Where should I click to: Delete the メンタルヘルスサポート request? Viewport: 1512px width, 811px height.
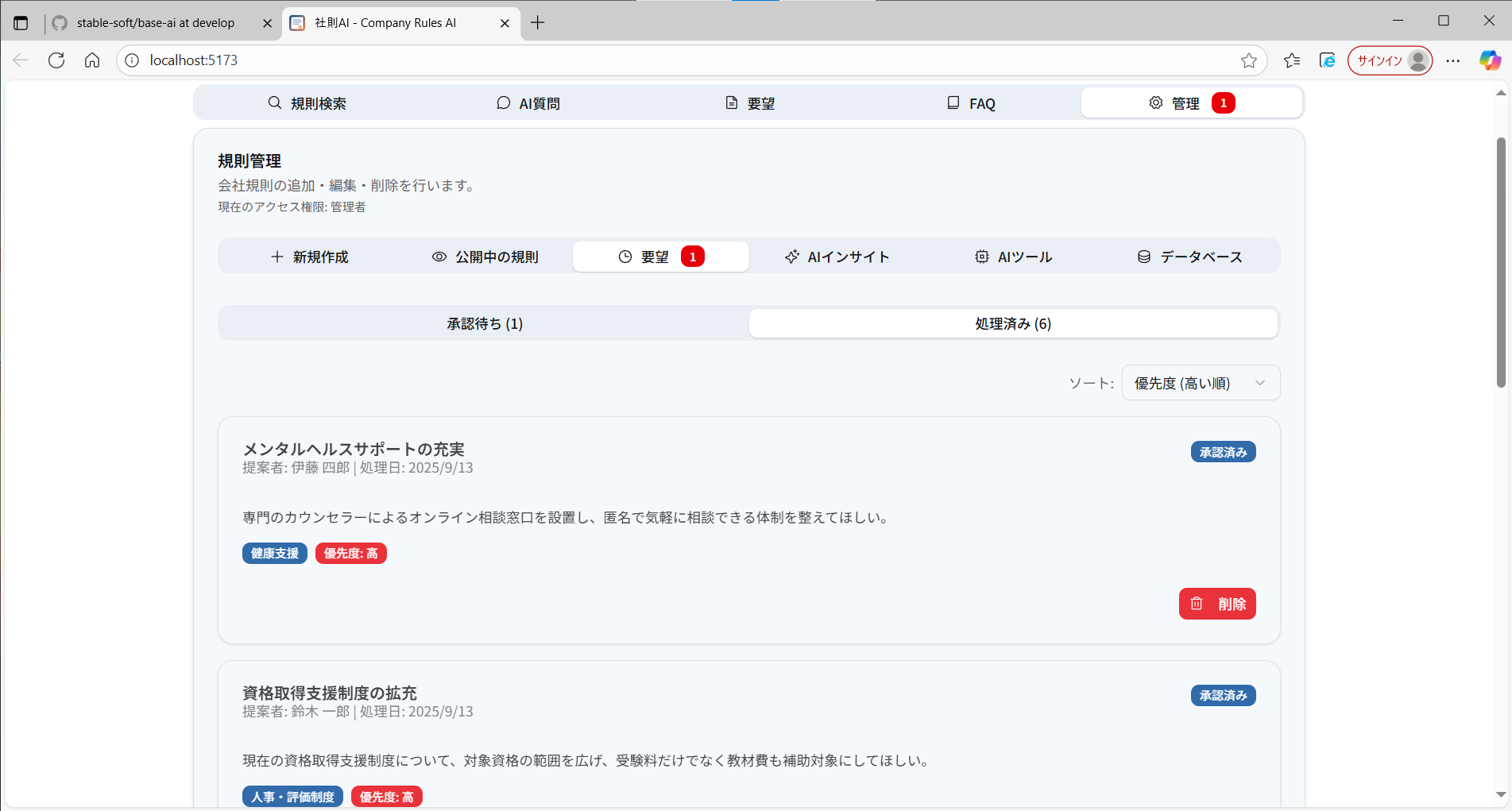coord(1216,604)
